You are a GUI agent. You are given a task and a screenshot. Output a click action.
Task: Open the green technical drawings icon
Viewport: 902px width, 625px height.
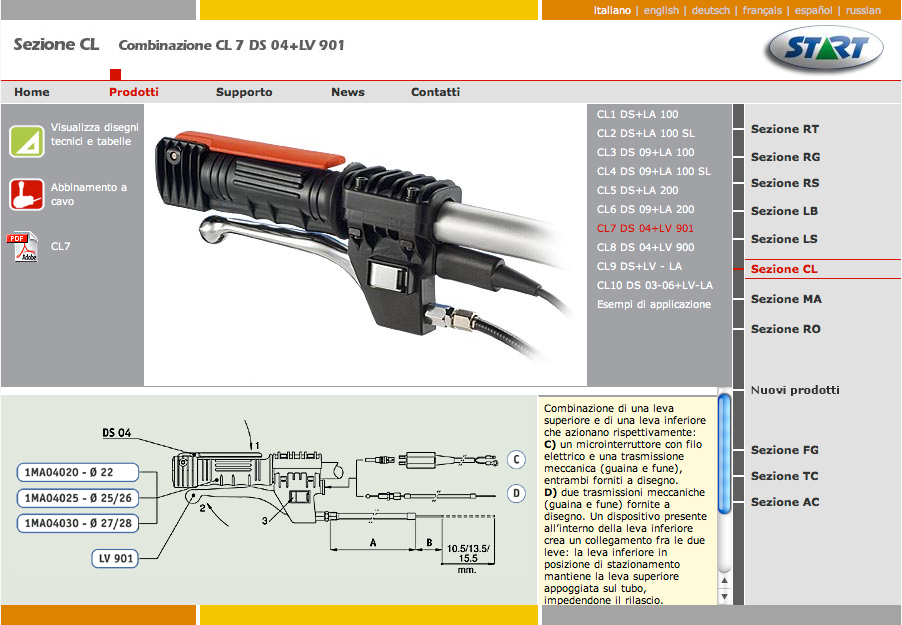click(26, 141)
